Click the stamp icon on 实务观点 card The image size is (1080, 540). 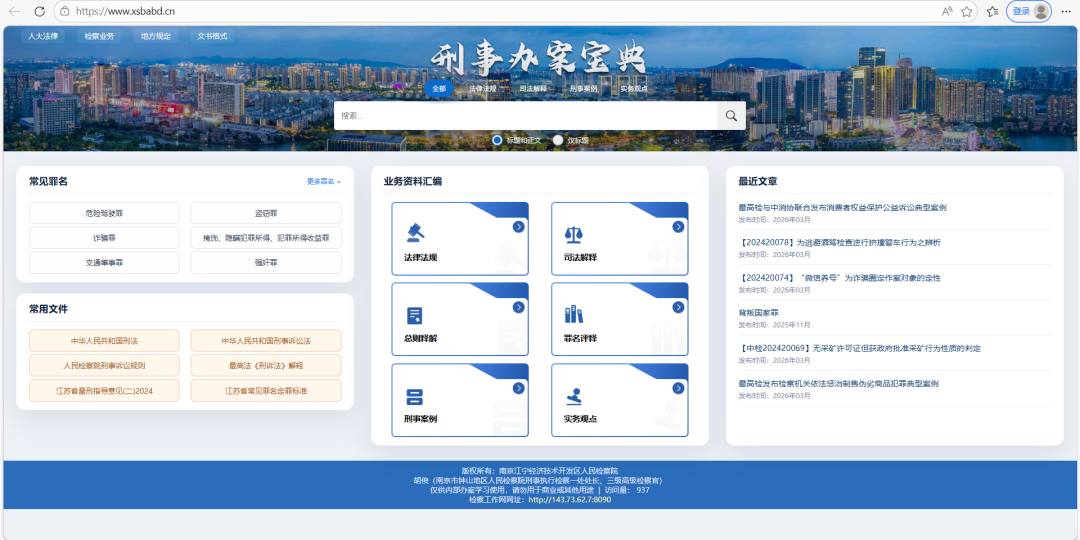point(574,396)
